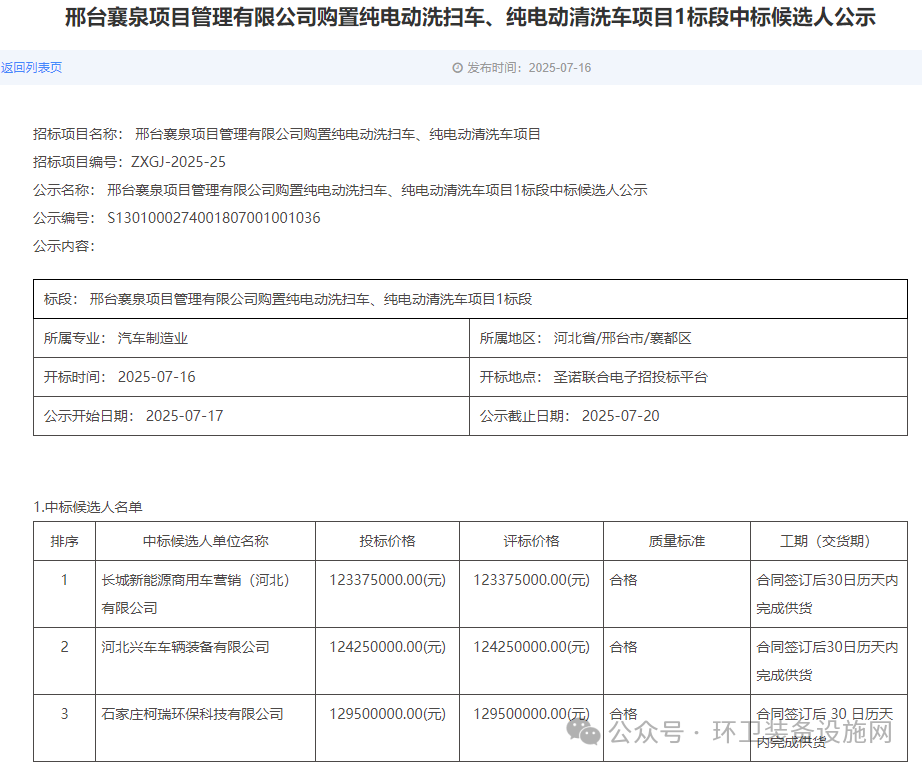Click the clock icon beside 发布时间

(457, 68)
